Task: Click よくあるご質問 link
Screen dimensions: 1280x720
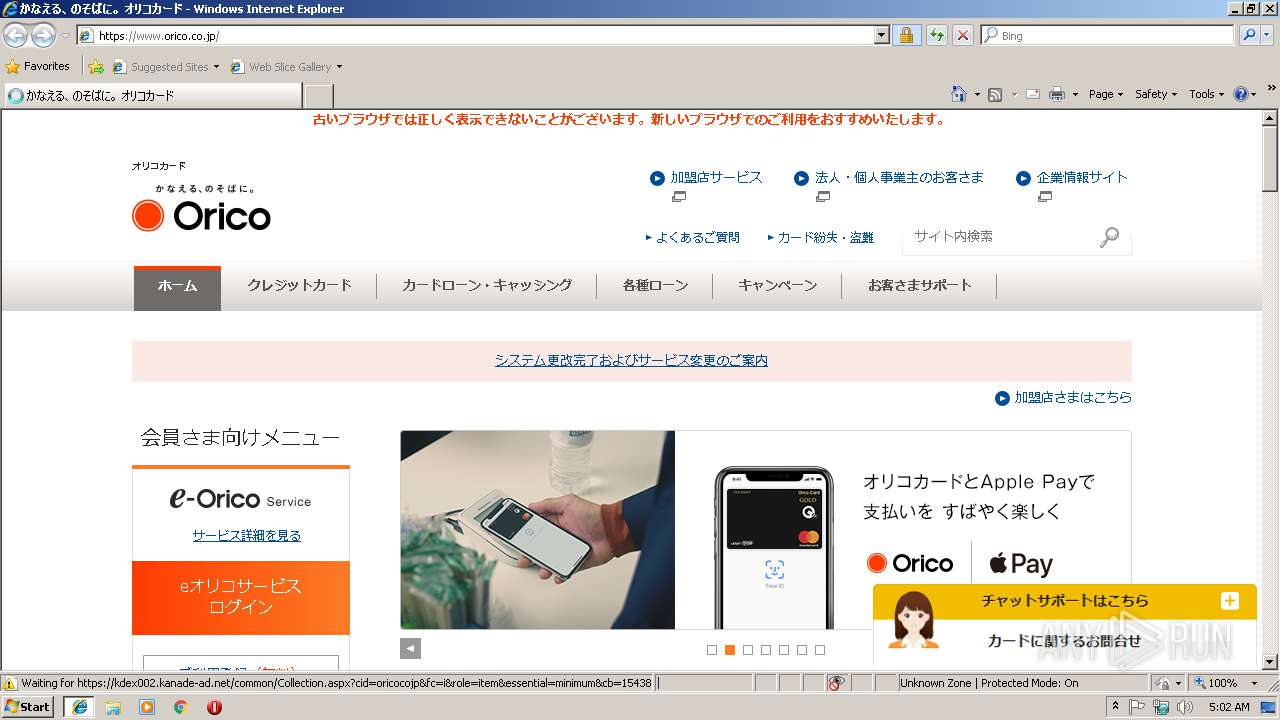Action: tap(698, 238)
